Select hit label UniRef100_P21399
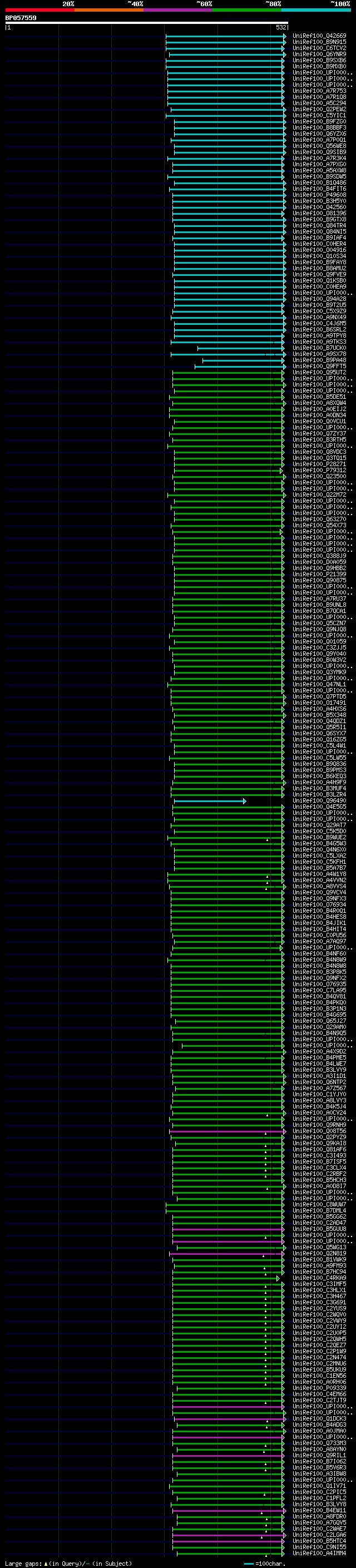 [x=319, y=575]
